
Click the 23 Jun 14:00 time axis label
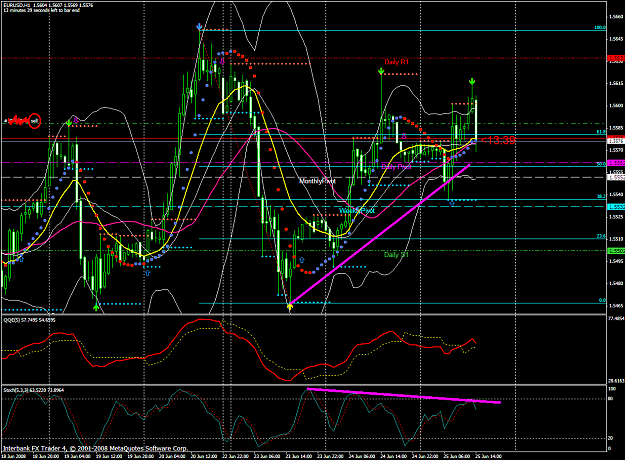pos(299,456)
